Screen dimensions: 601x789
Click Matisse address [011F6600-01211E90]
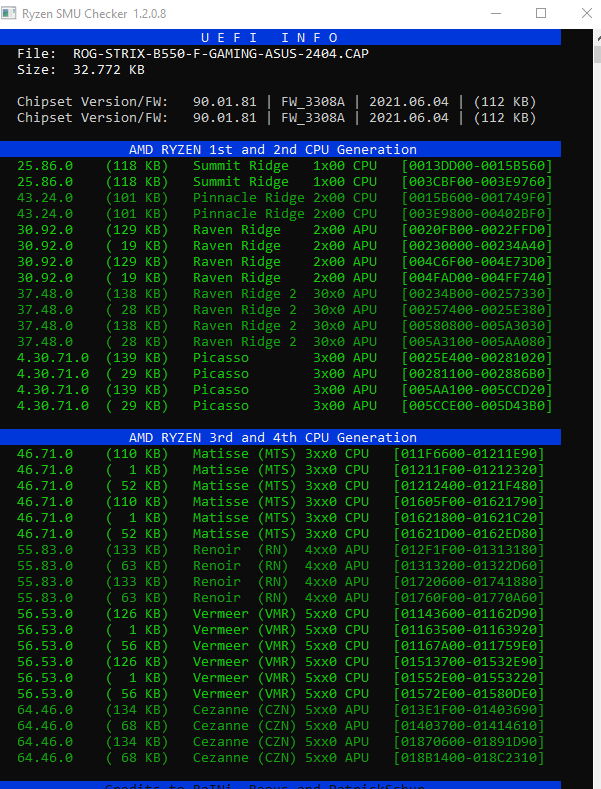point(469,453)
